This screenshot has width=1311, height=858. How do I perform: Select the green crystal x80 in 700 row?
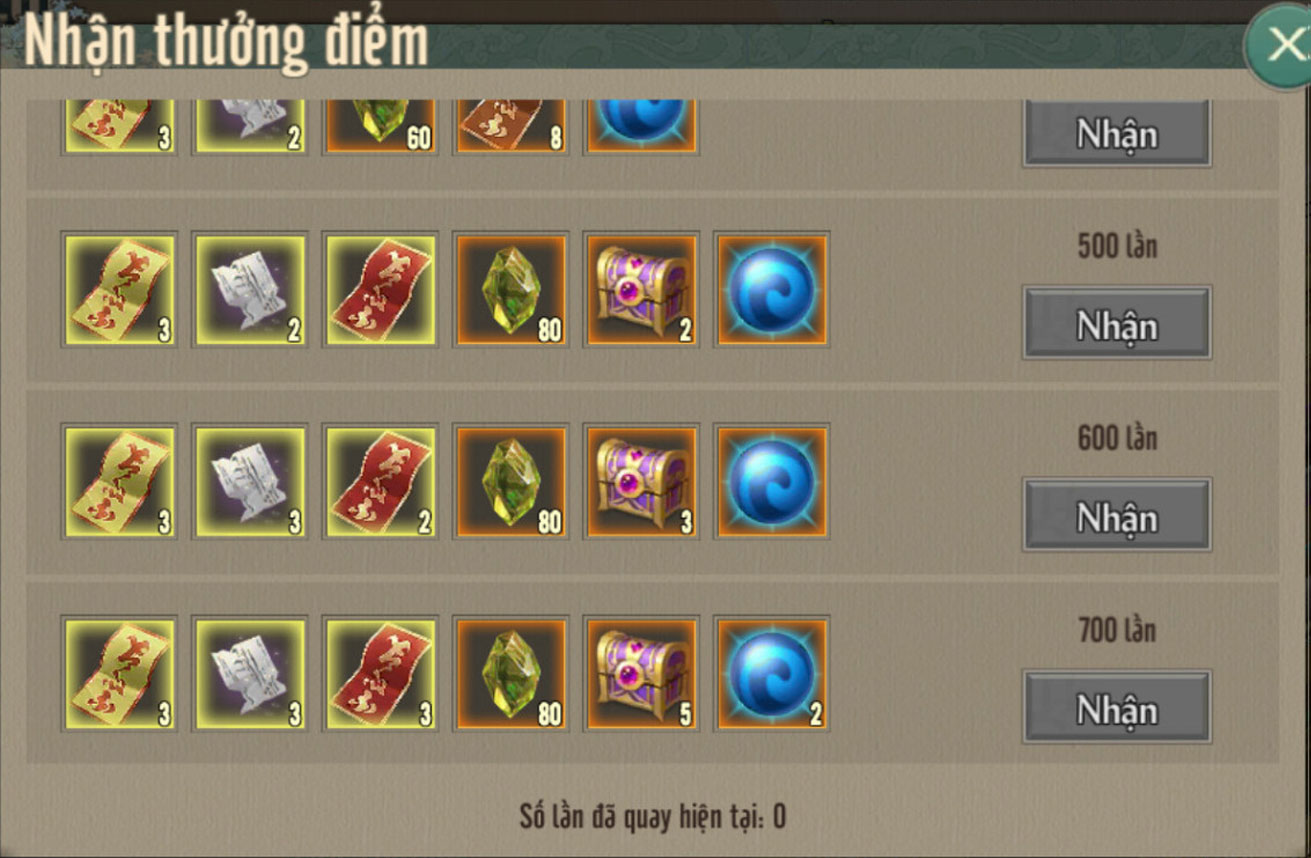[x=511, y=674]
